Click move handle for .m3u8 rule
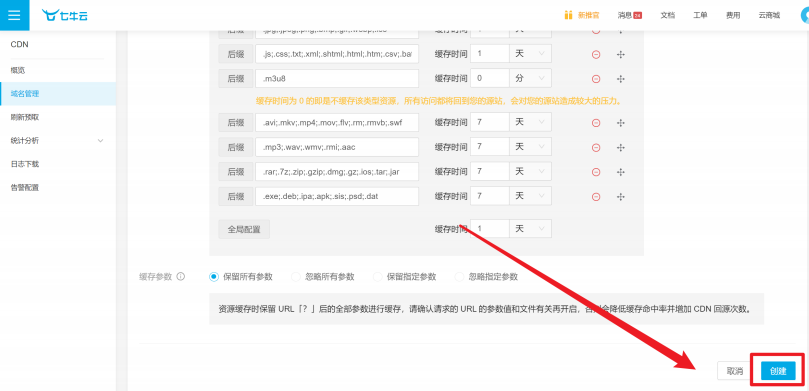The image size is (809, 391). pyautogui.click(x=621, y=78)
